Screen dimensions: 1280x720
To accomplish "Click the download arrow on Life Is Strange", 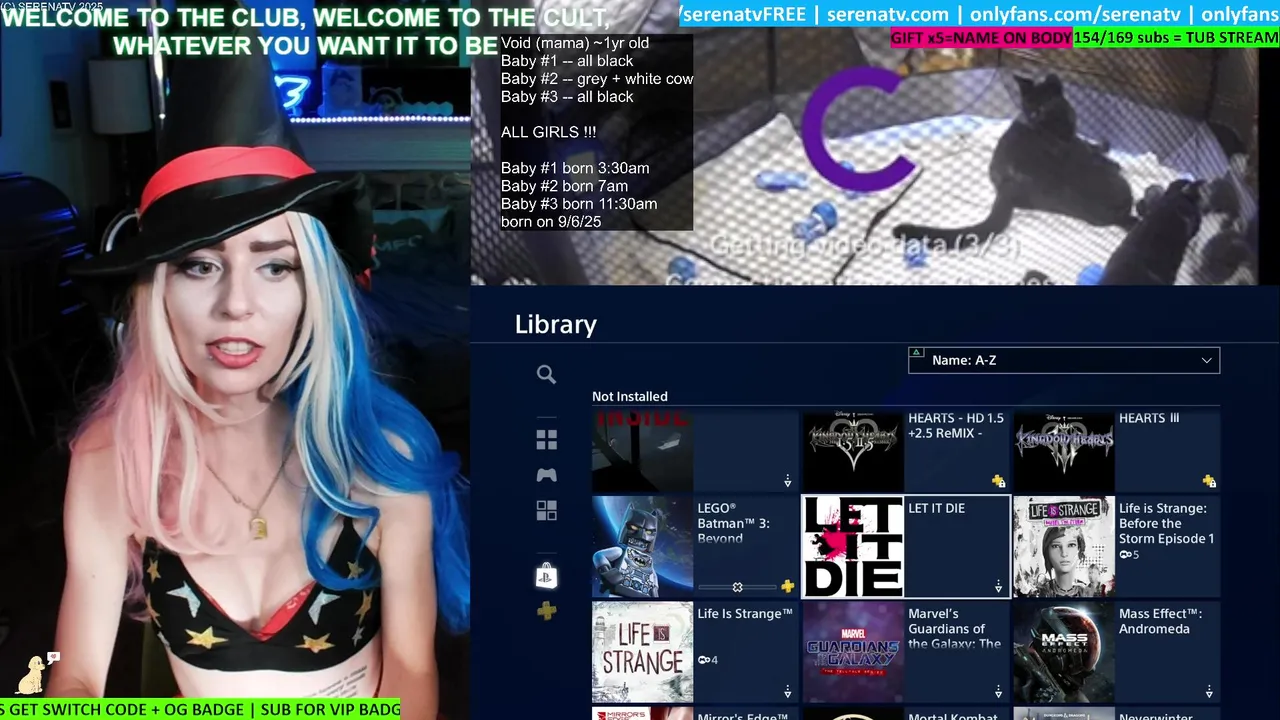I will (x=787, y=692).
